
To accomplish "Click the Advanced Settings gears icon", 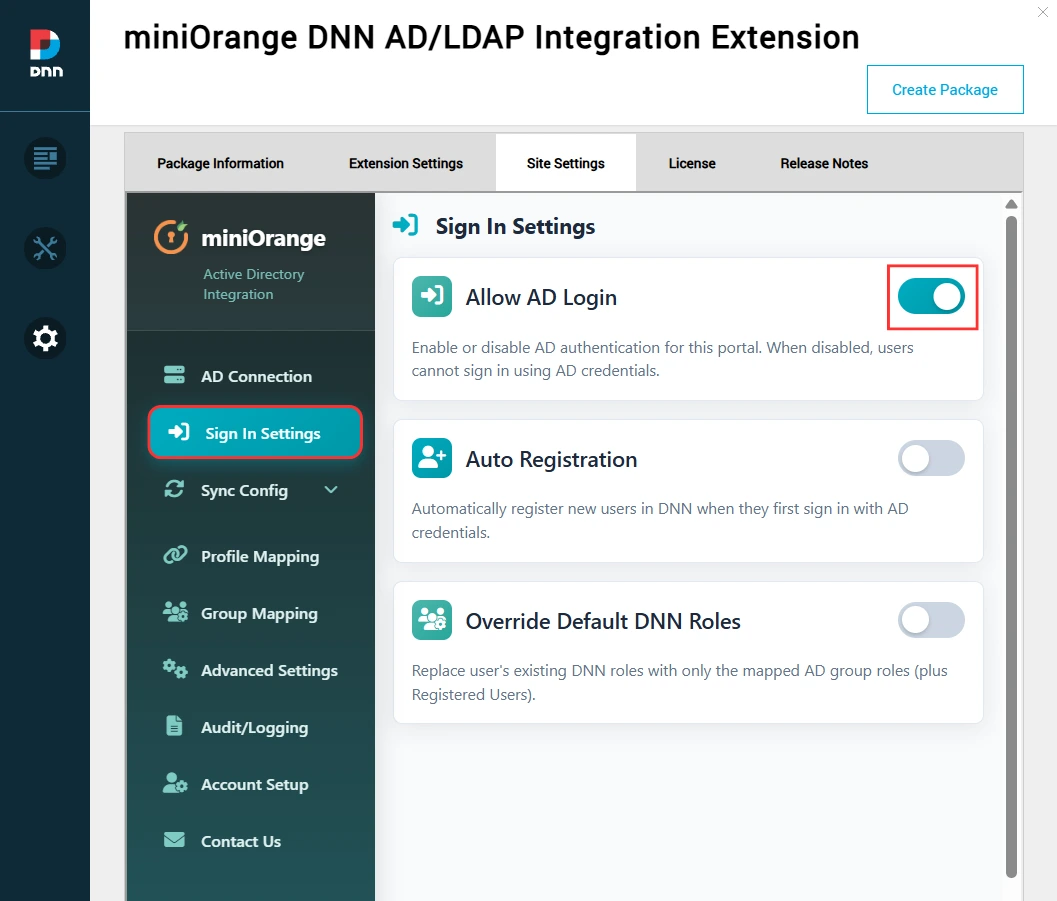I will [x=175, y=669].
